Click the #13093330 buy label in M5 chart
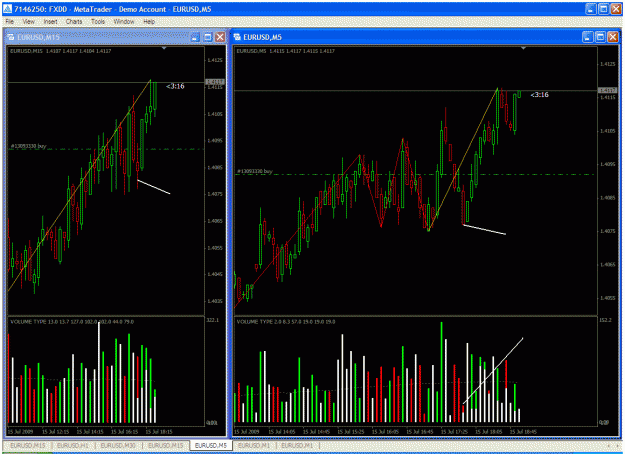 (255, 171)
